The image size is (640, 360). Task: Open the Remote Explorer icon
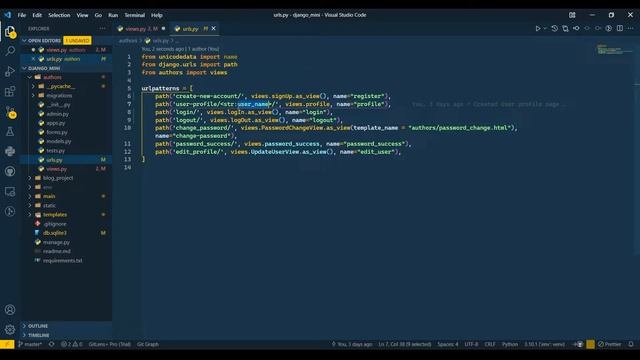10,191
